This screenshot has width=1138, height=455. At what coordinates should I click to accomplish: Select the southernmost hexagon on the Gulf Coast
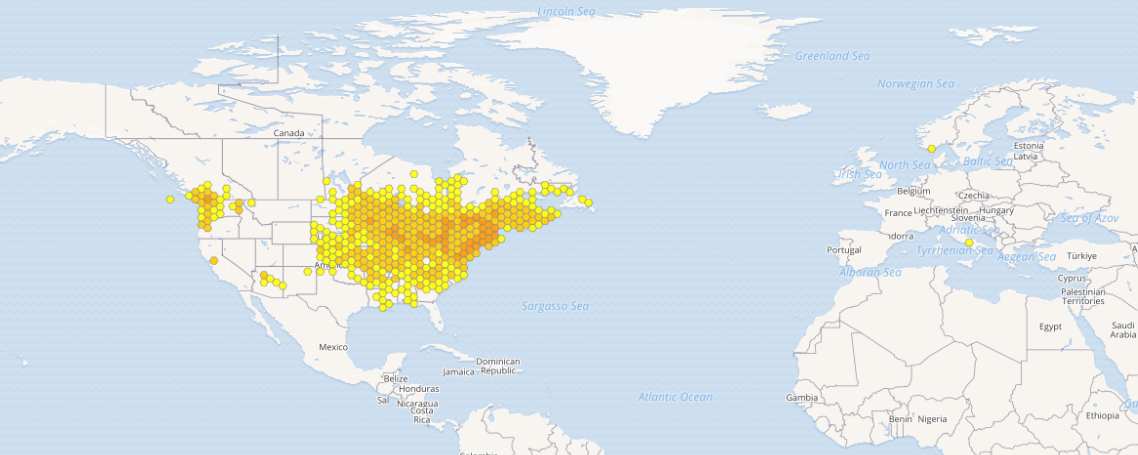pyautogui.click(x=383, y=306)
